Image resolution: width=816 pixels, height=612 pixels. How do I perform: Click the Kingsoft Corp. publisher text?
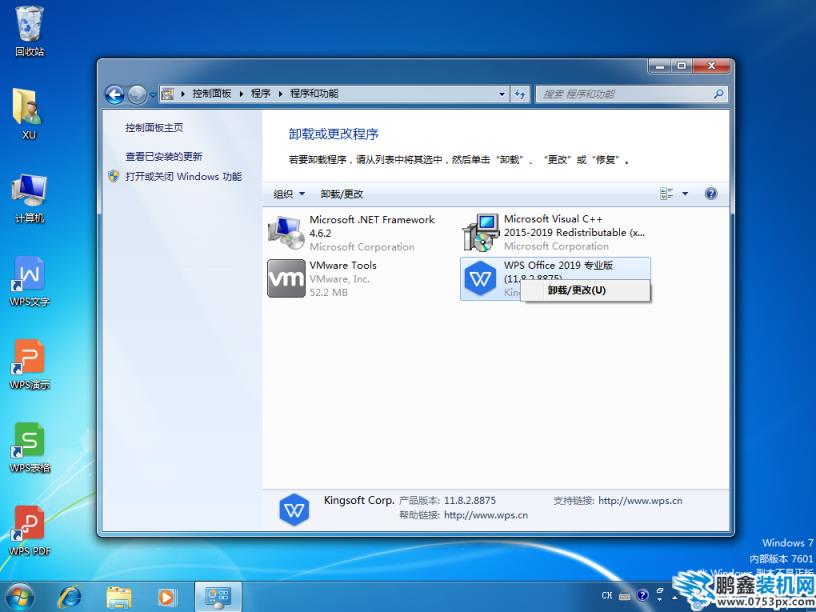pyautogui.click(x=359, y=501)
